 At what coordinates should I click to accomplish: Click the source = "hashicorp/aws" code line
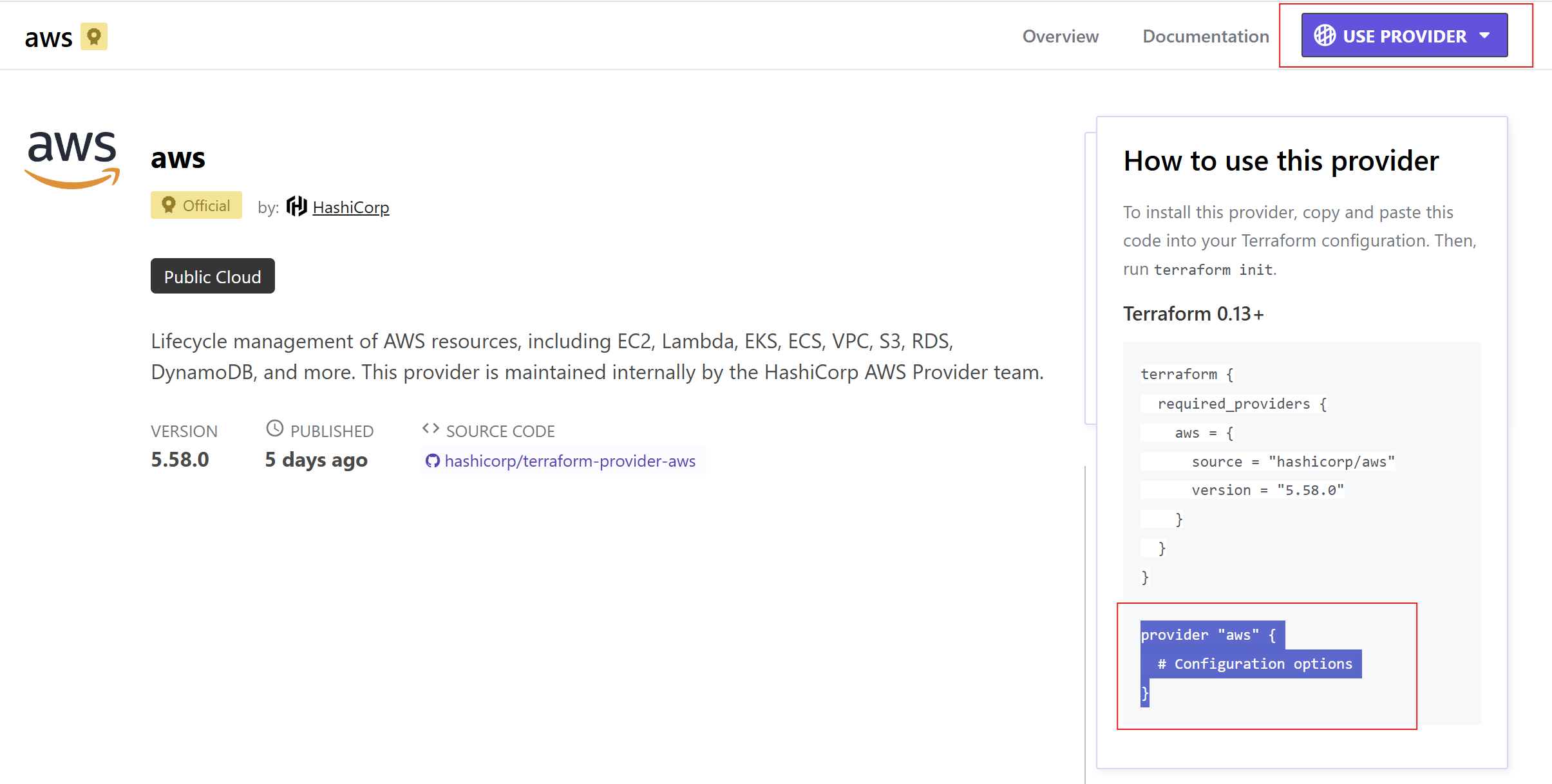tap(1292, 462)
